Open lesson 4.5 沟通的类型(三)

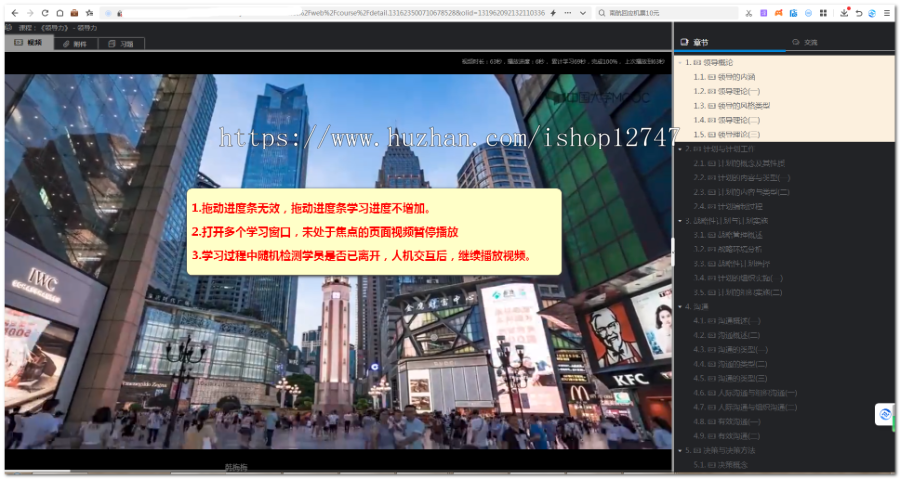tap(730, 379)
